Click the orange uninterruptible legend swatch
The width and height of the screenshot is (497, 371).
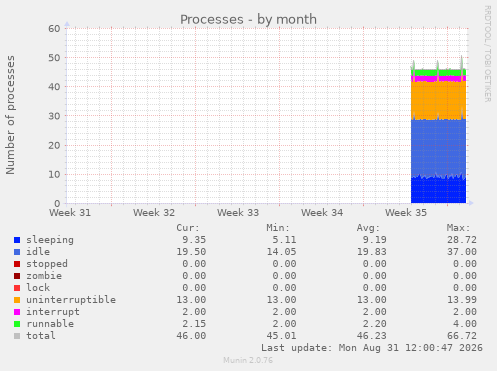17,300
